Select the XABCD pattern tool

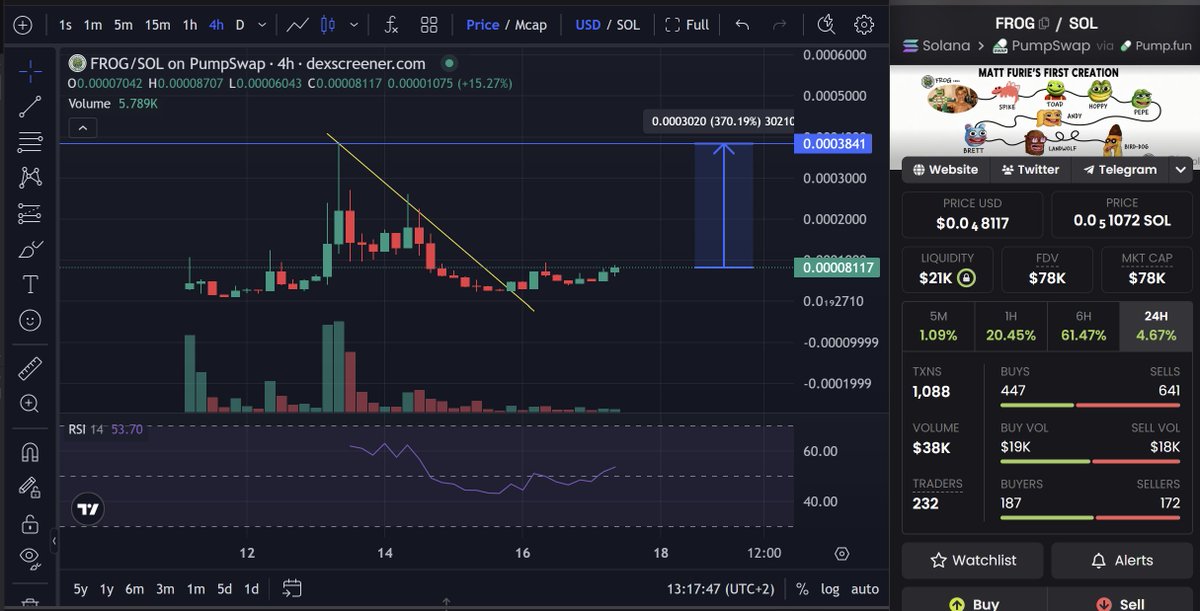30,178
